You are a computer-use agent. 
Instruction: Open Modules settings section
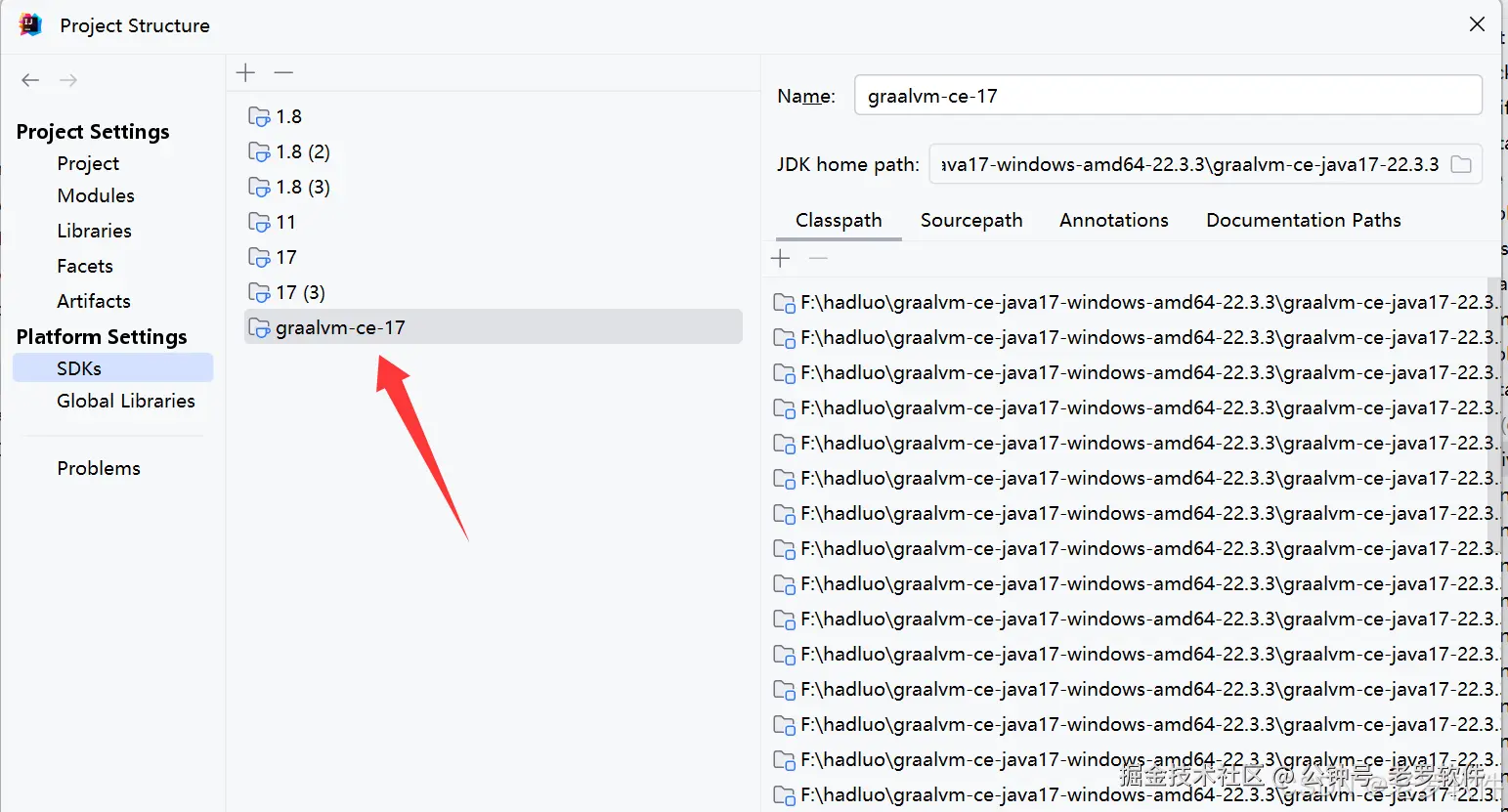click(96, 195)
